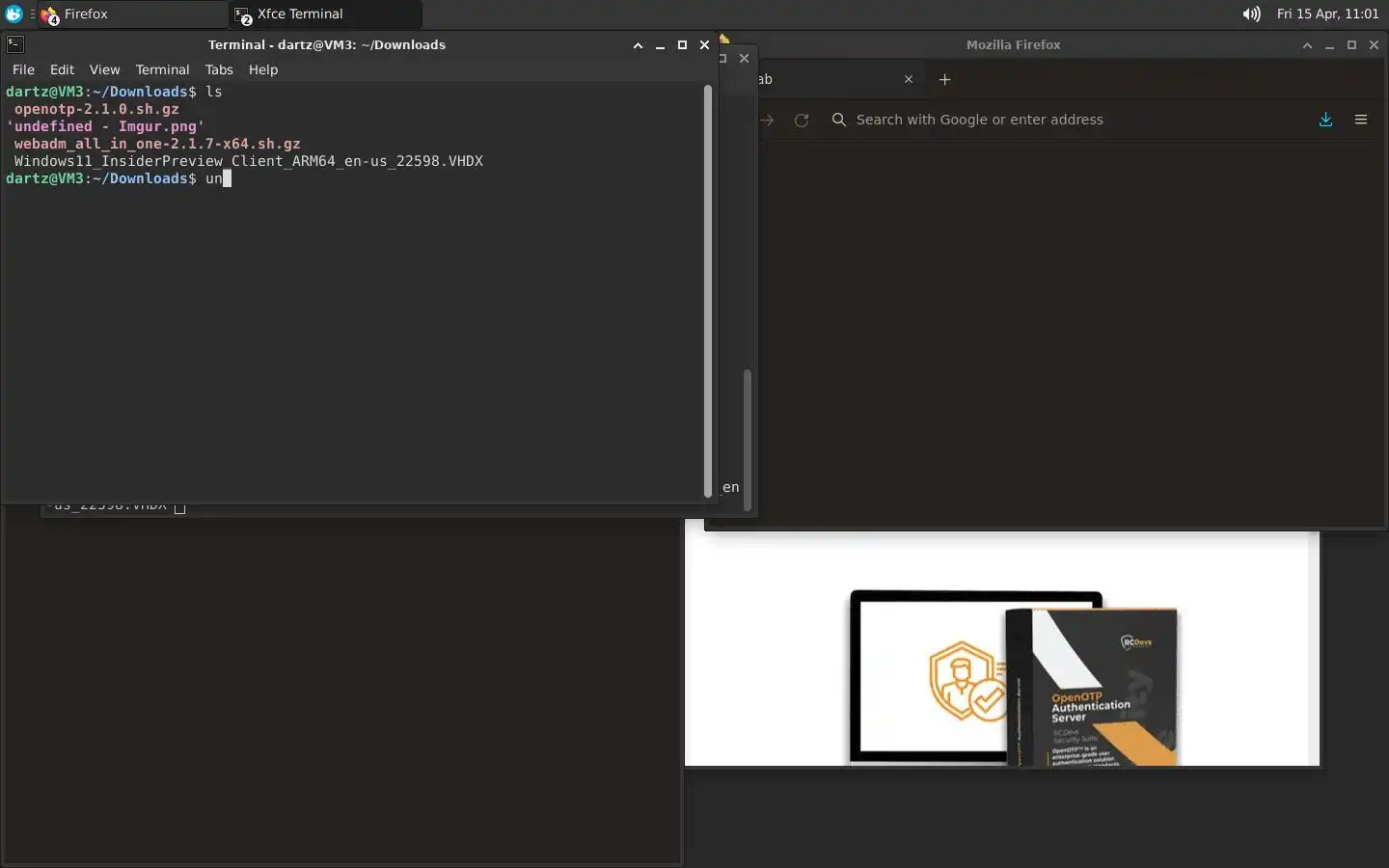
Task: Maximize the Mozilla Firefox window
Action: (1351, 45)
